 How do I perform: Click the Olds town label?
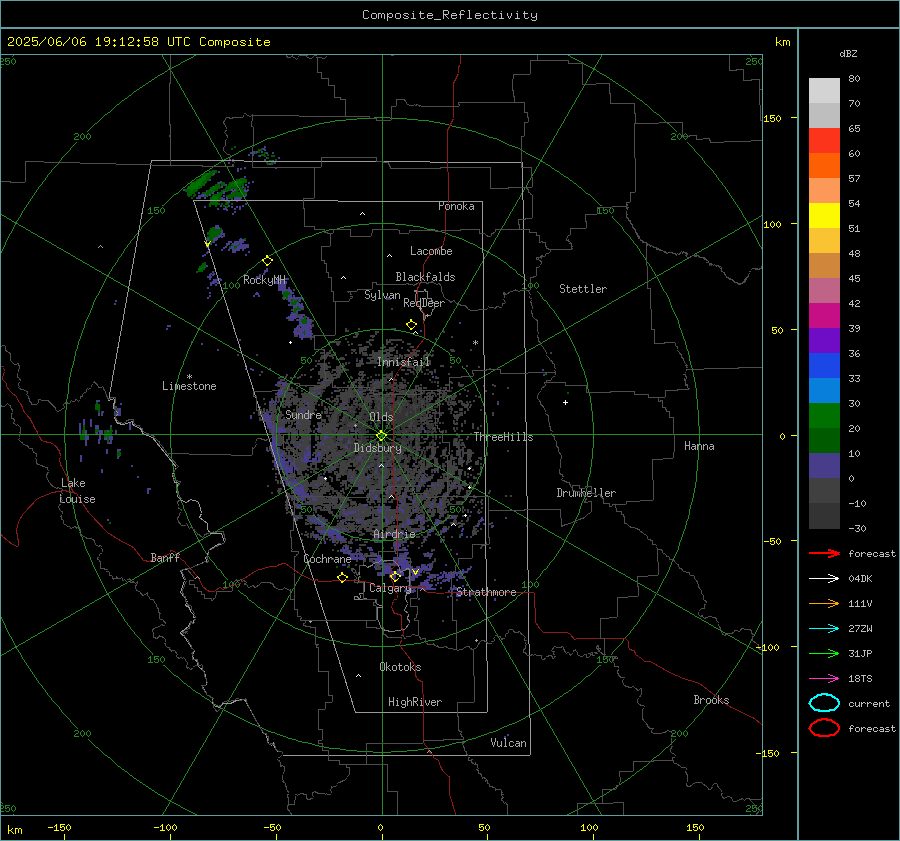coord(381,417)
